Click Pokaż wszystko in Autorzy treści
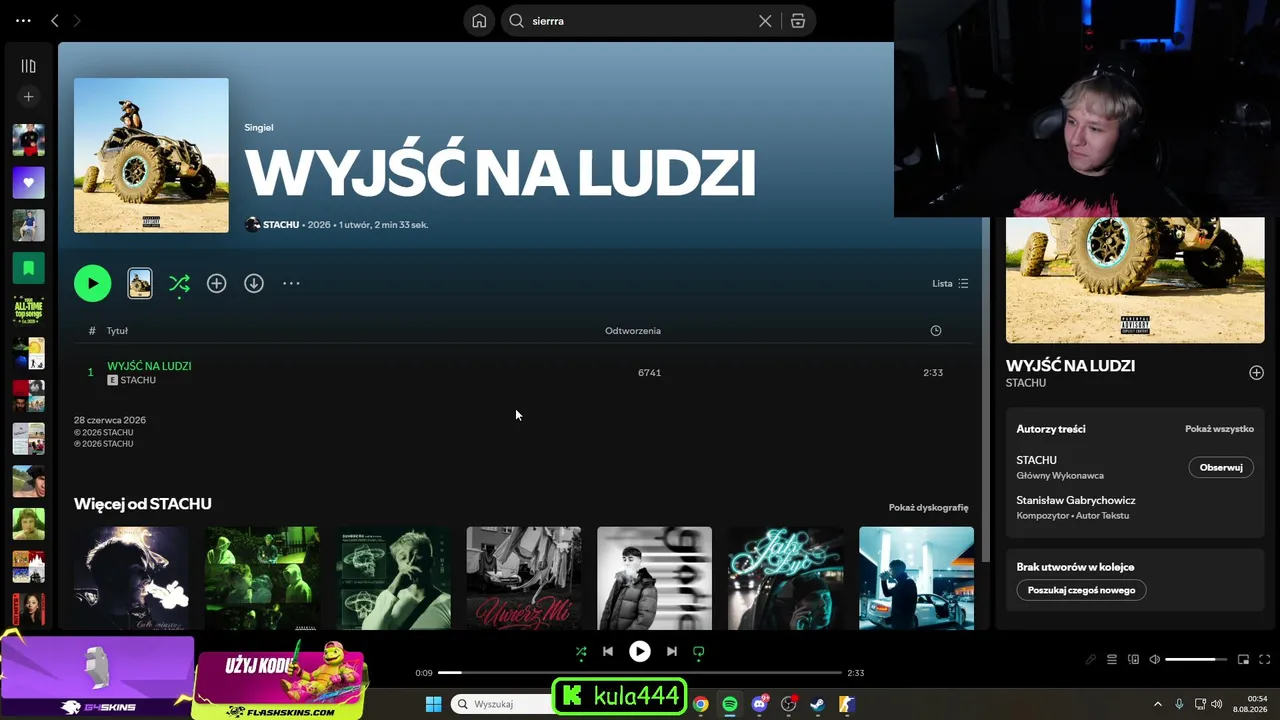The width and height of the screenshot is (1280, 720). coord(1219,429)
